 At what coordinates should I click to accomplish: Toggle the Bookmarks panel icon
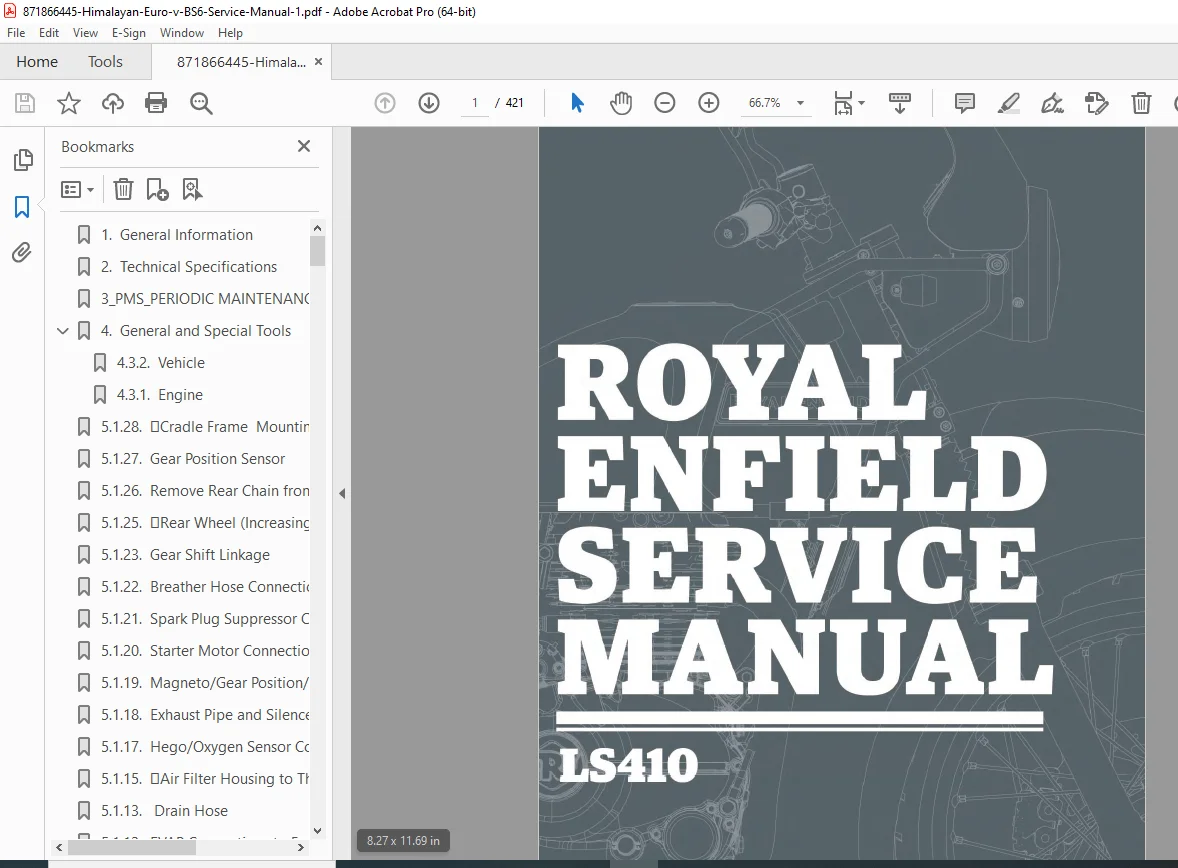[x=22, y=207]
